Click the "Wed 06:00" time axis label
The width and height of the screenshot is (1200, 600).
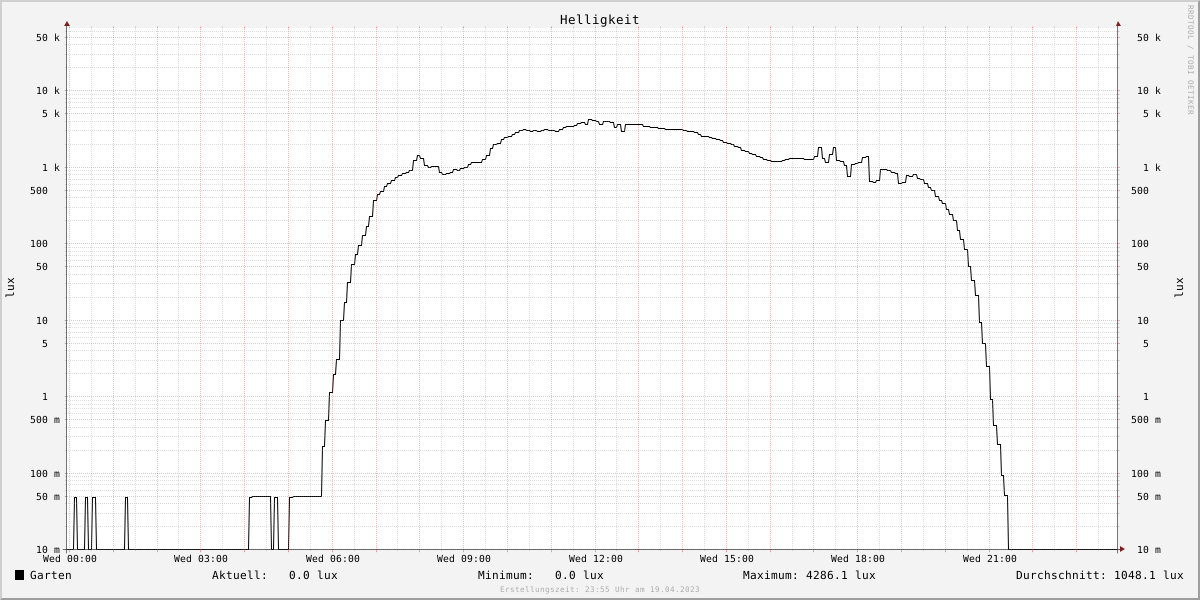tap(333, 559)
